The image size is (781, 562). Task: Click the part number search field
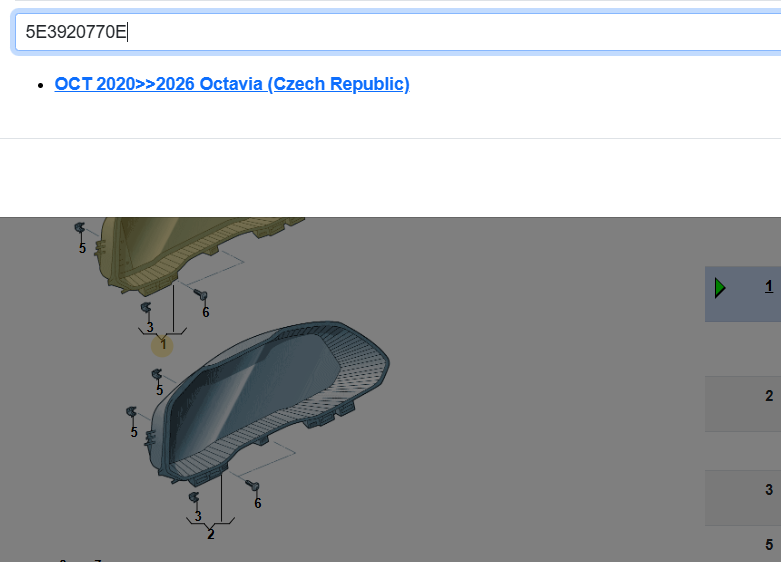400,32
